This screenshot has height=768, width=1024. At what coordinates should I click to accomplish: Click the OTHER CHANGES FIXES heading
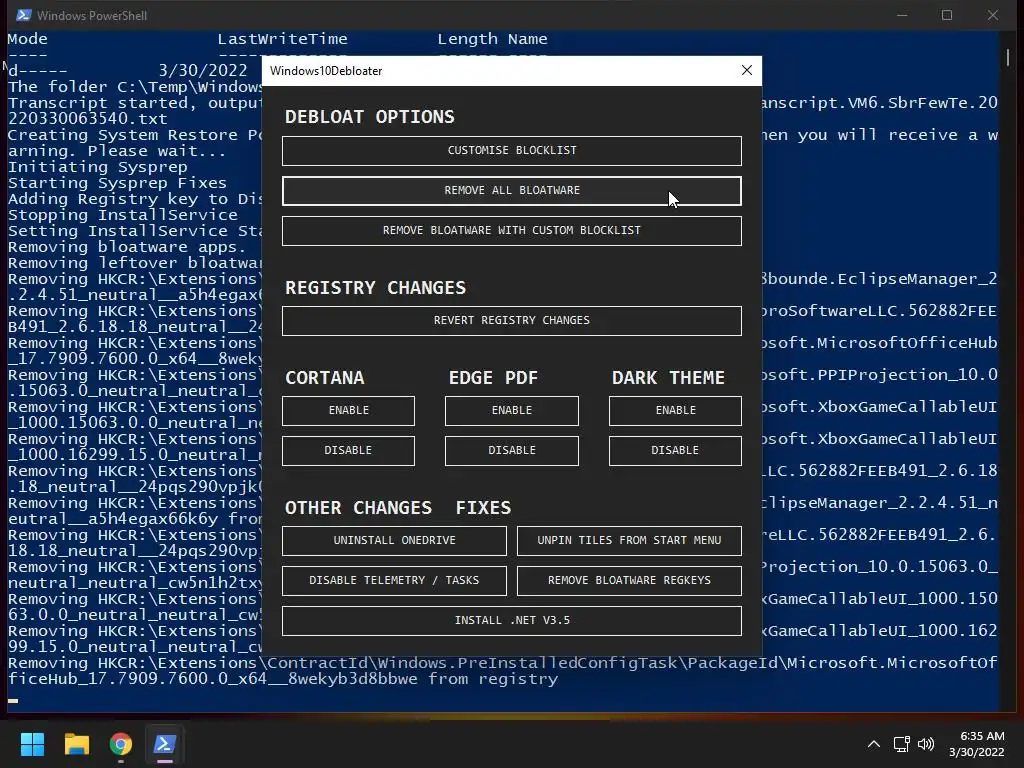[398, 508]
